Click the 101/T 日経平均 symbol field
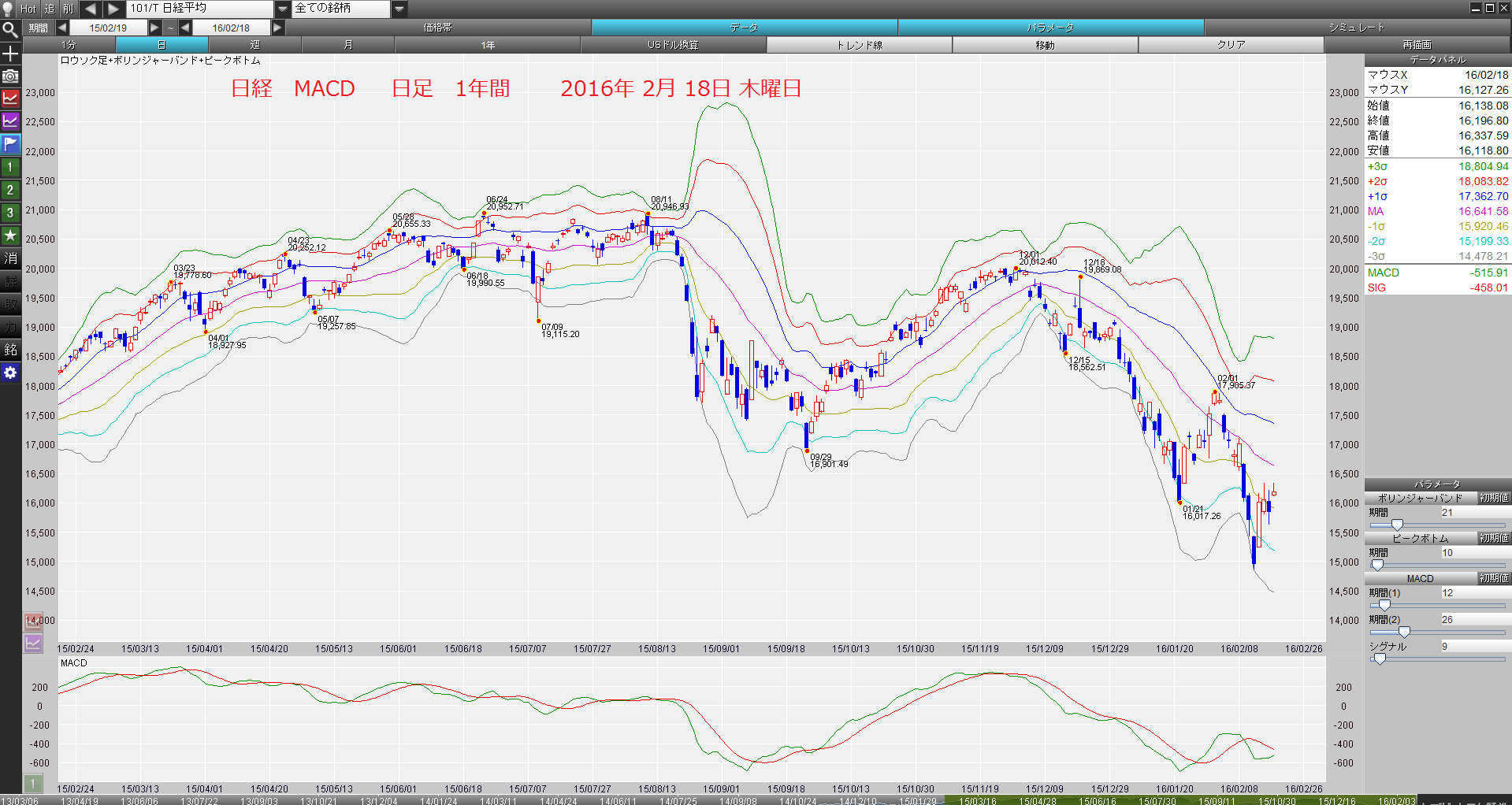1512x805 pixels. click(x=200, y=9)
